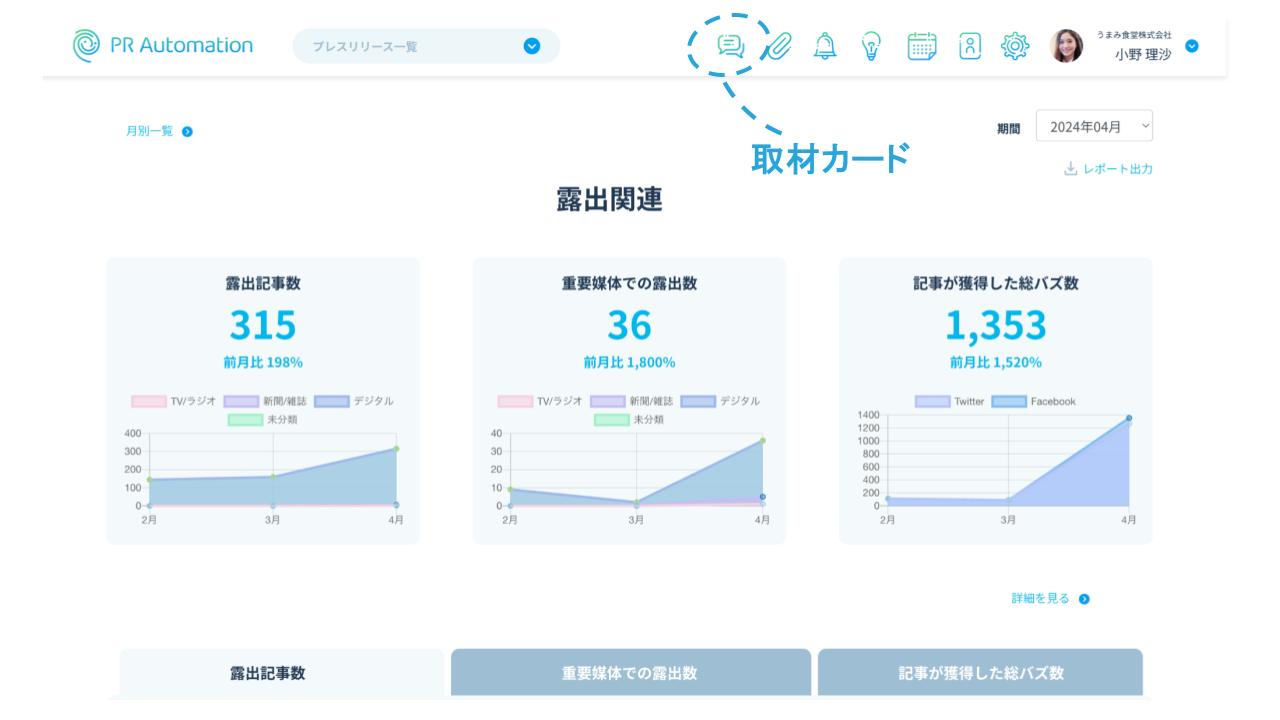Toggle デジタル legend in 重要媒体での露出数 chart

[719, 401]
